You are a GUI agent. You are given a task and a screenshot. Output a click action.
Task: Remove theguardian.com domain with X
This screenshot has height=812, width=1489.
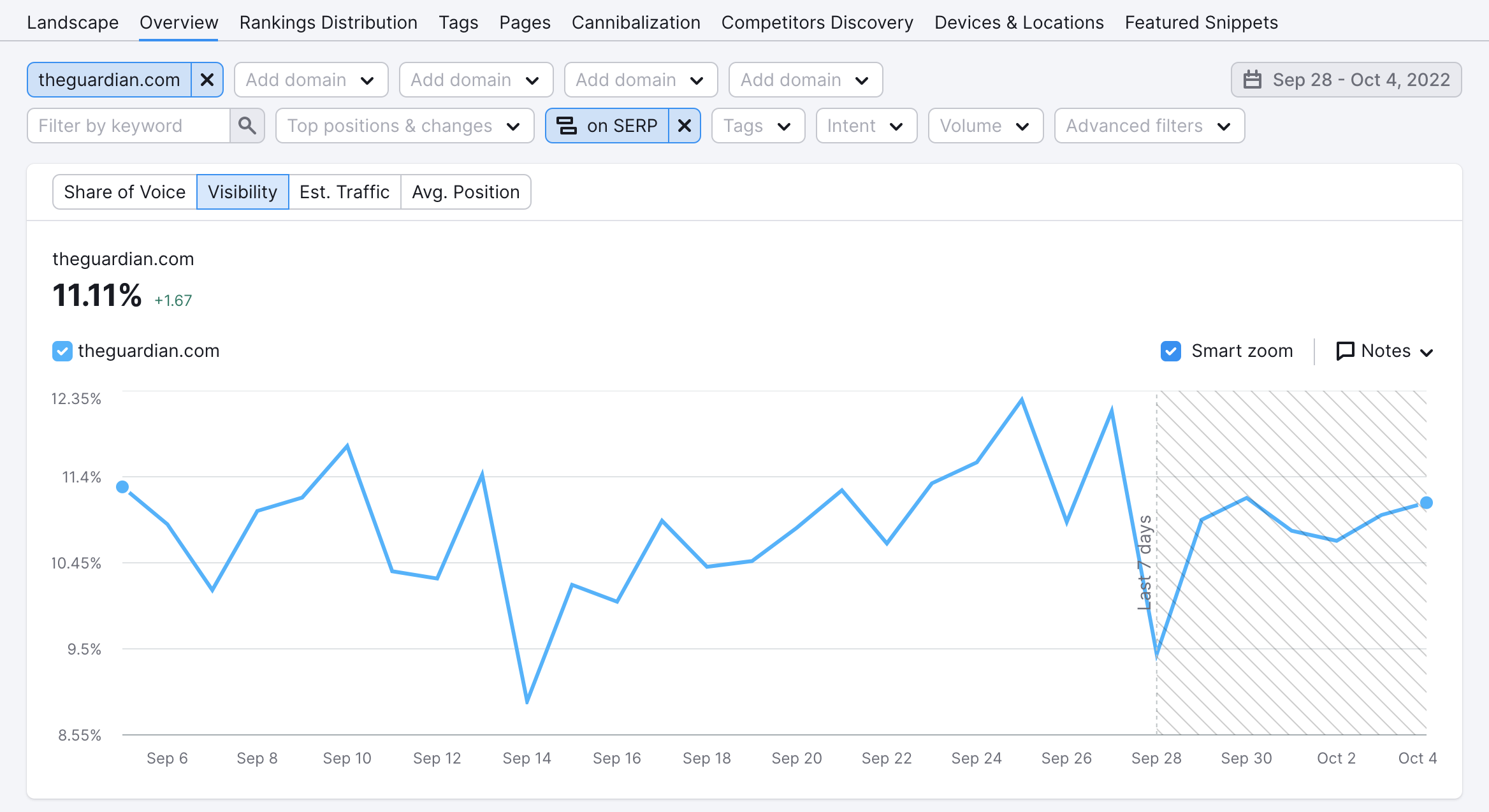point(207,80)
